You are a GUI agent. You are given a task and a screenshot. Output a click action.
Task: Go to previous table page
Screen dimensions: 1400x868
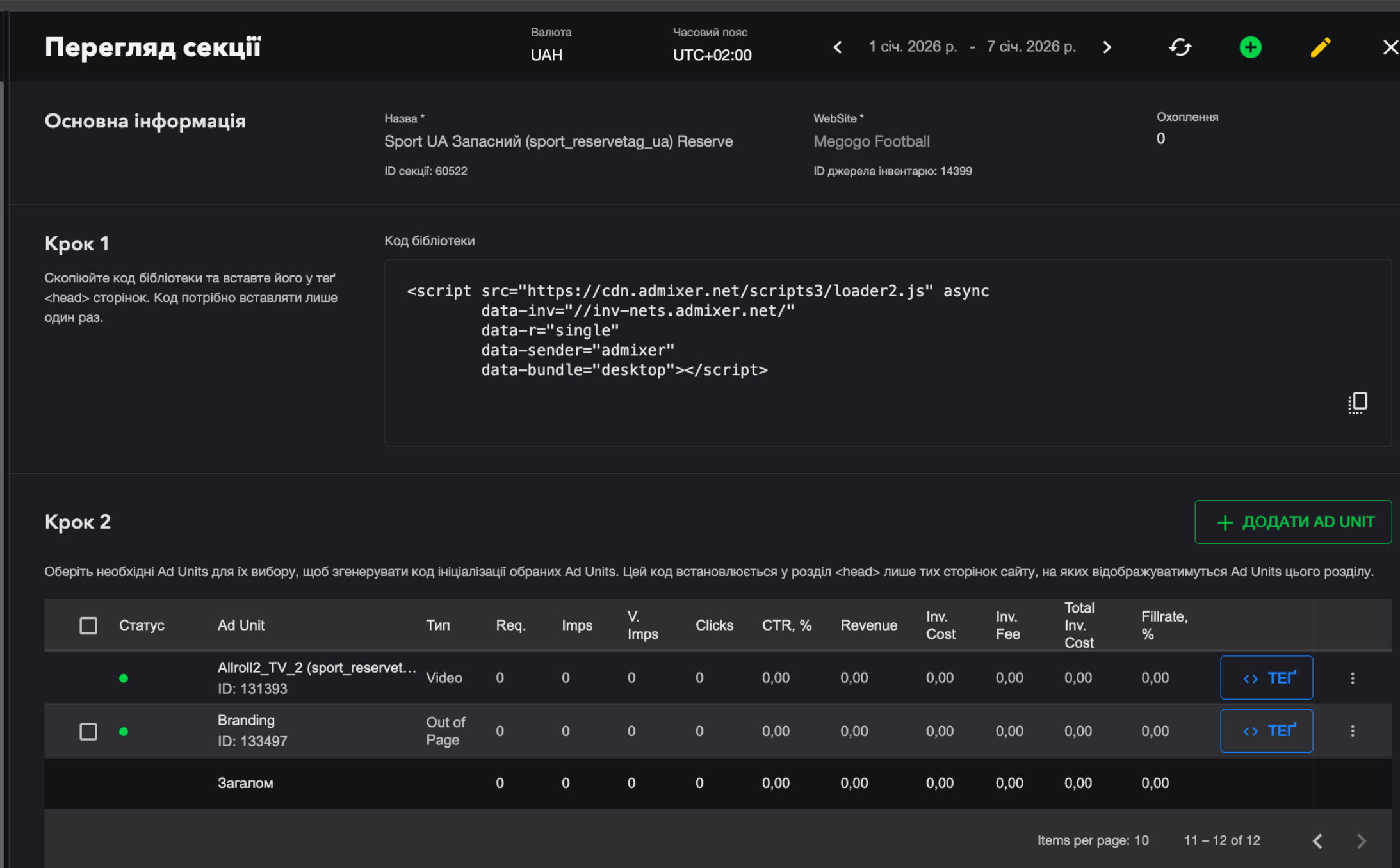(1317, 841)
